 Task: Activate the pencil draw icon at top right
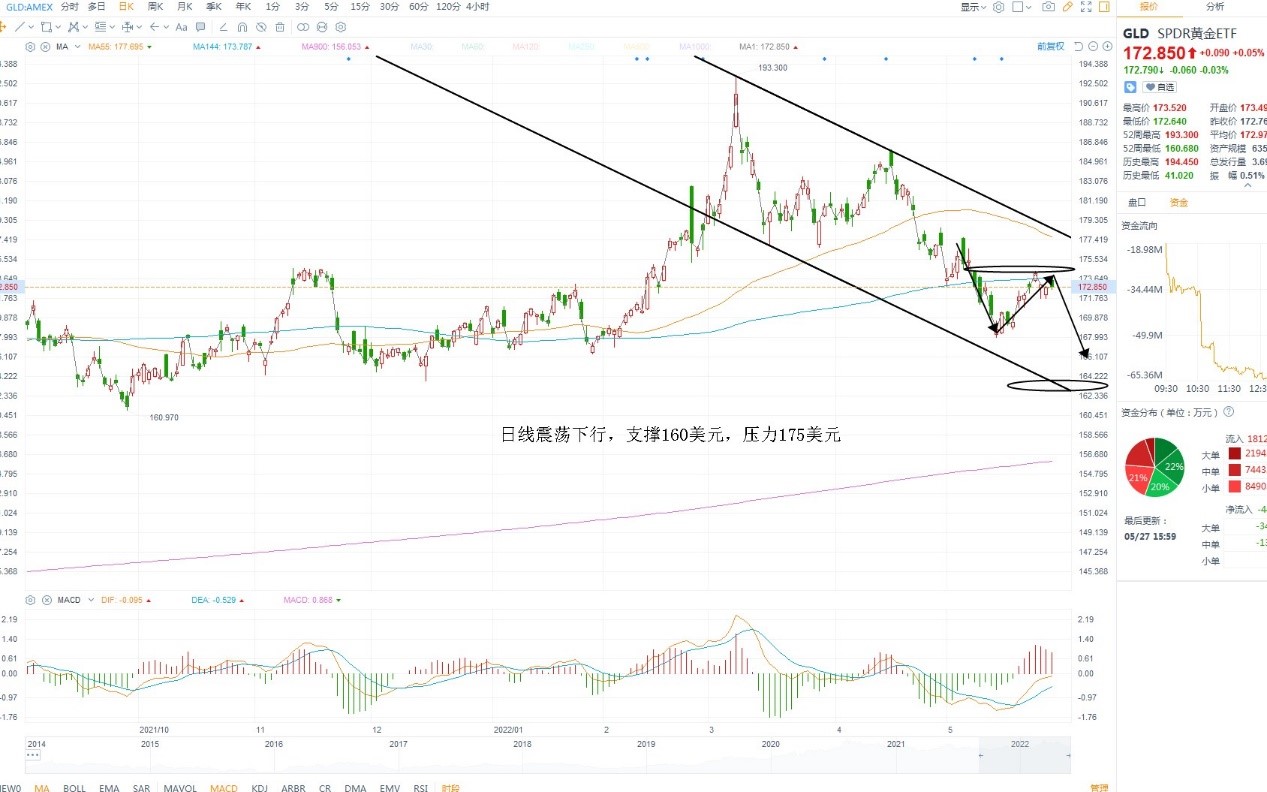1068,7
